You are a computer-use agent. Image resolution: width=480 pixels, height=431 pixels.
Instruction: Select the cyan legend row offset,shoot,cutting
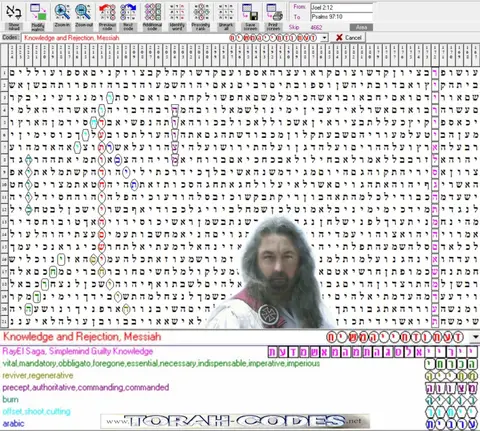coord(36,412)
